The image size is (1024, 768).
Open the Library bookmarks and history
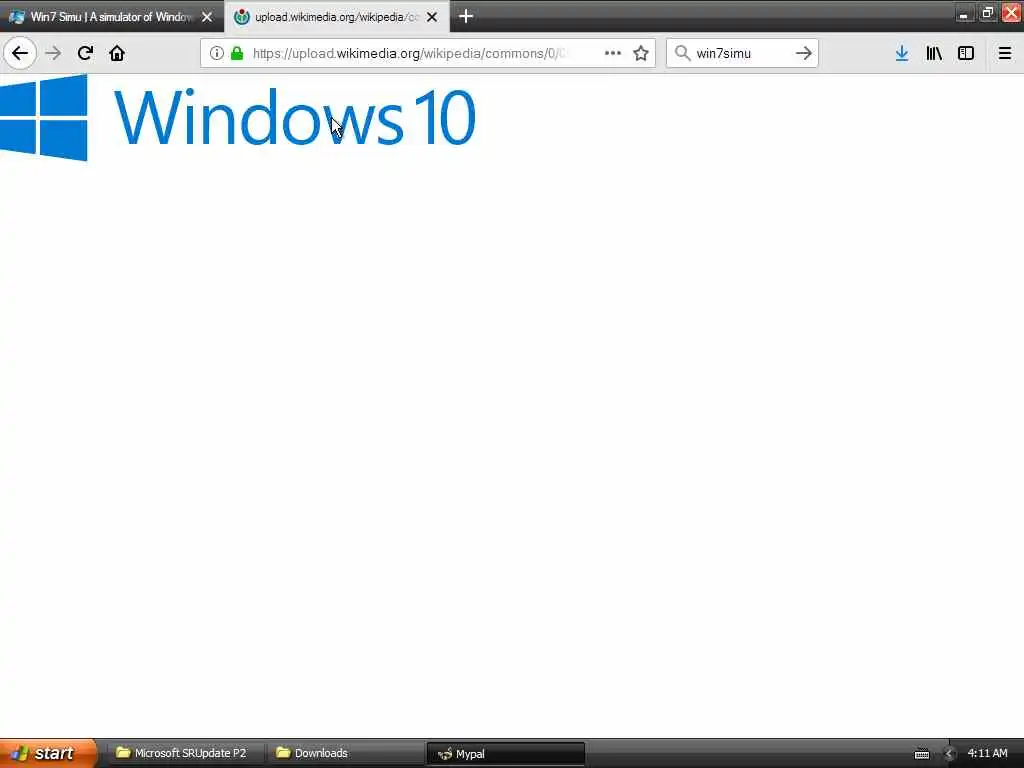[x=934, y=53]
